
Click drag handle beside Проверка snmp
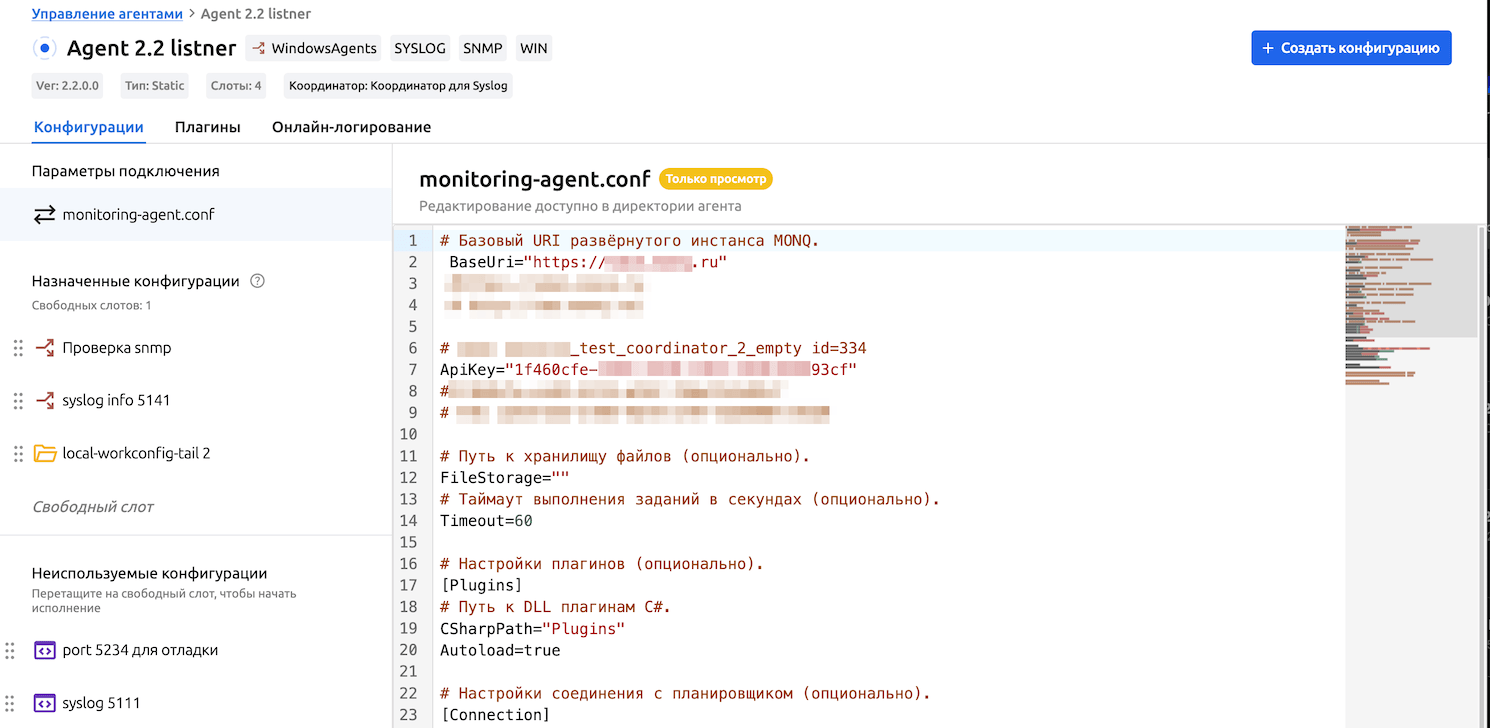(18, 348)
